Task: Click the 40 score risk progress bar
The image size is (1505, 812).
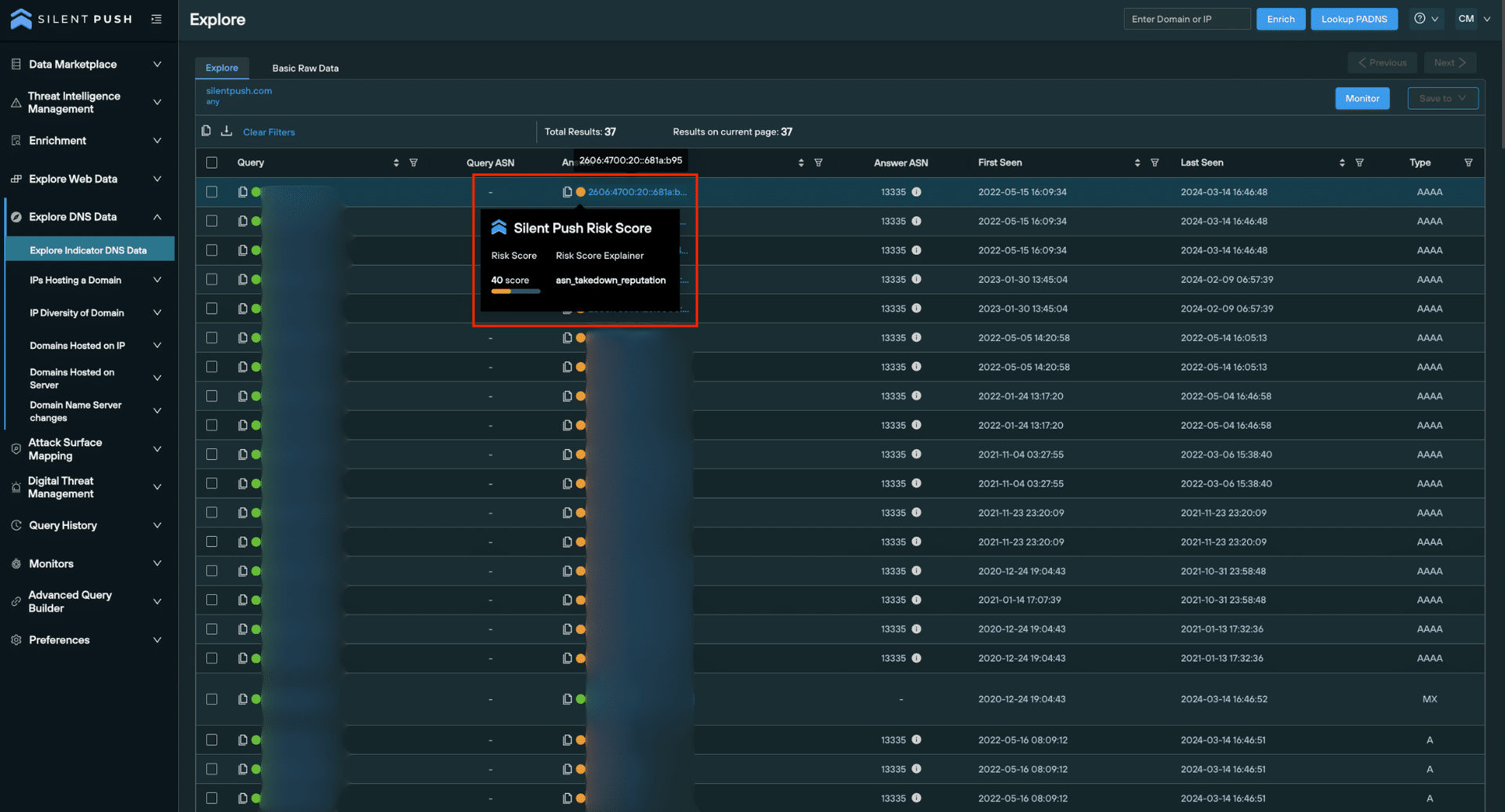Action: [515, 292]
